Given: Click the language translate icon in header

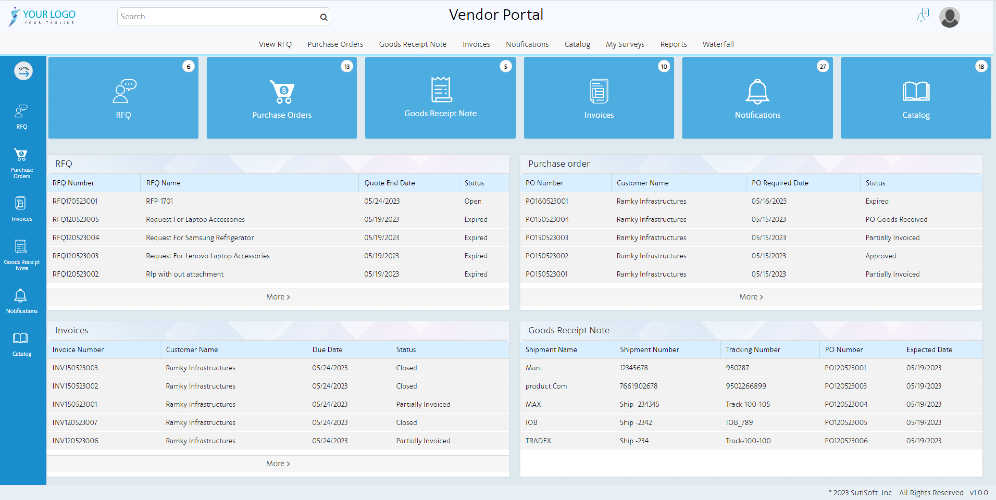Looking at the screenshot, I should tap(922, 15).
